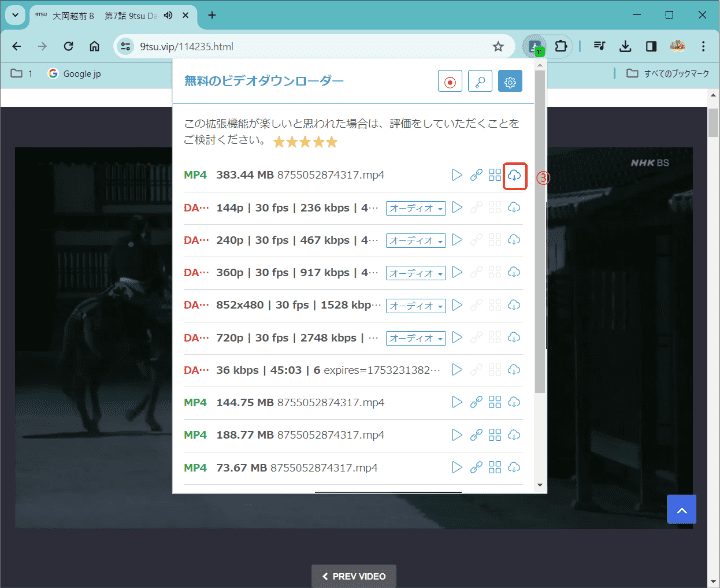Image resolution: width=720 pixels, height=588 pixels.
Task: Expand the audio dropdown for 360p row
Action: coord(415,273)
